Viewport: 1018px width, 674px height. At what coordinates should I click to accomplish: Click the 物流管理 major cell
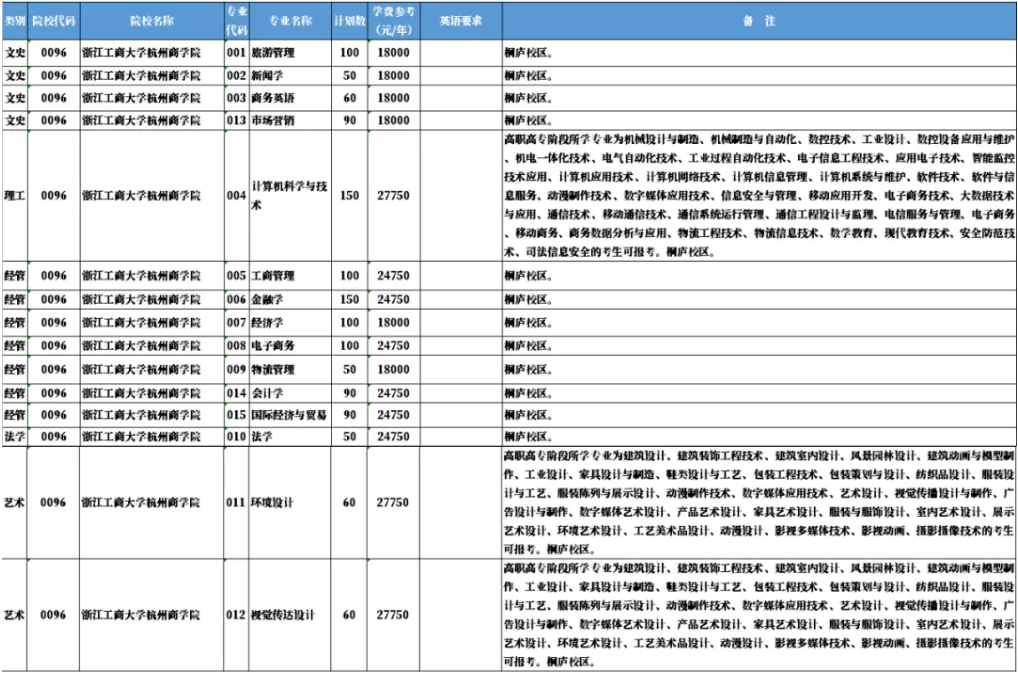pos(272,369)
